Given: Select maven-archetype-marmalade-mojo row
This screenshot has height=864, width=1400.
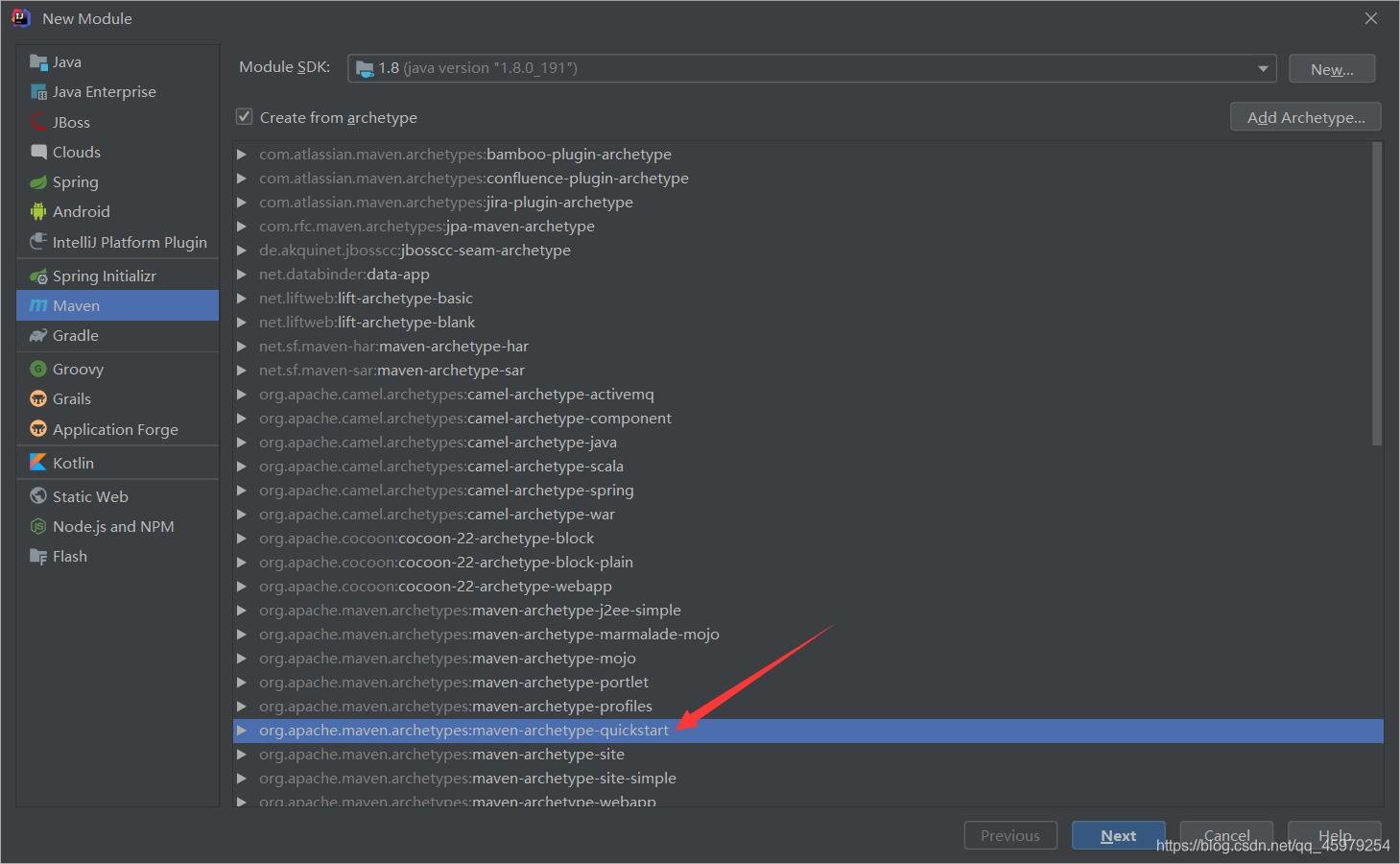Looking at the screenshot, I should [808, 635].
